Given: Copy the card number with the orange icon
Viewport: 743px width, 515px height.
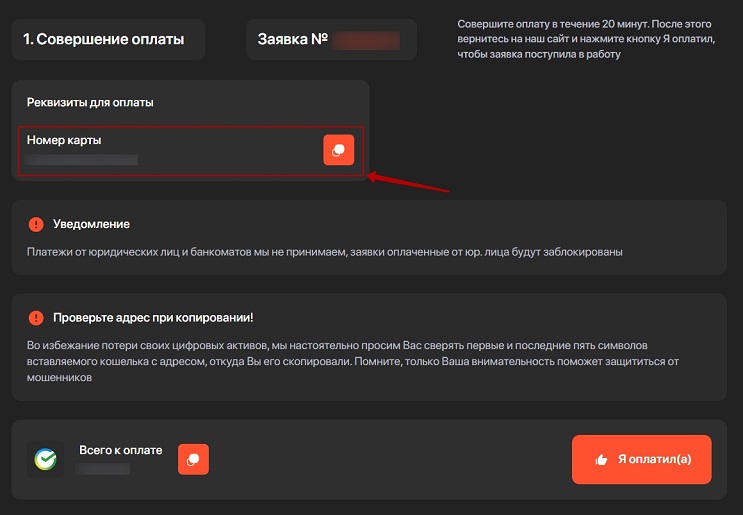Looking at the screenshot, I should (338, 150).
